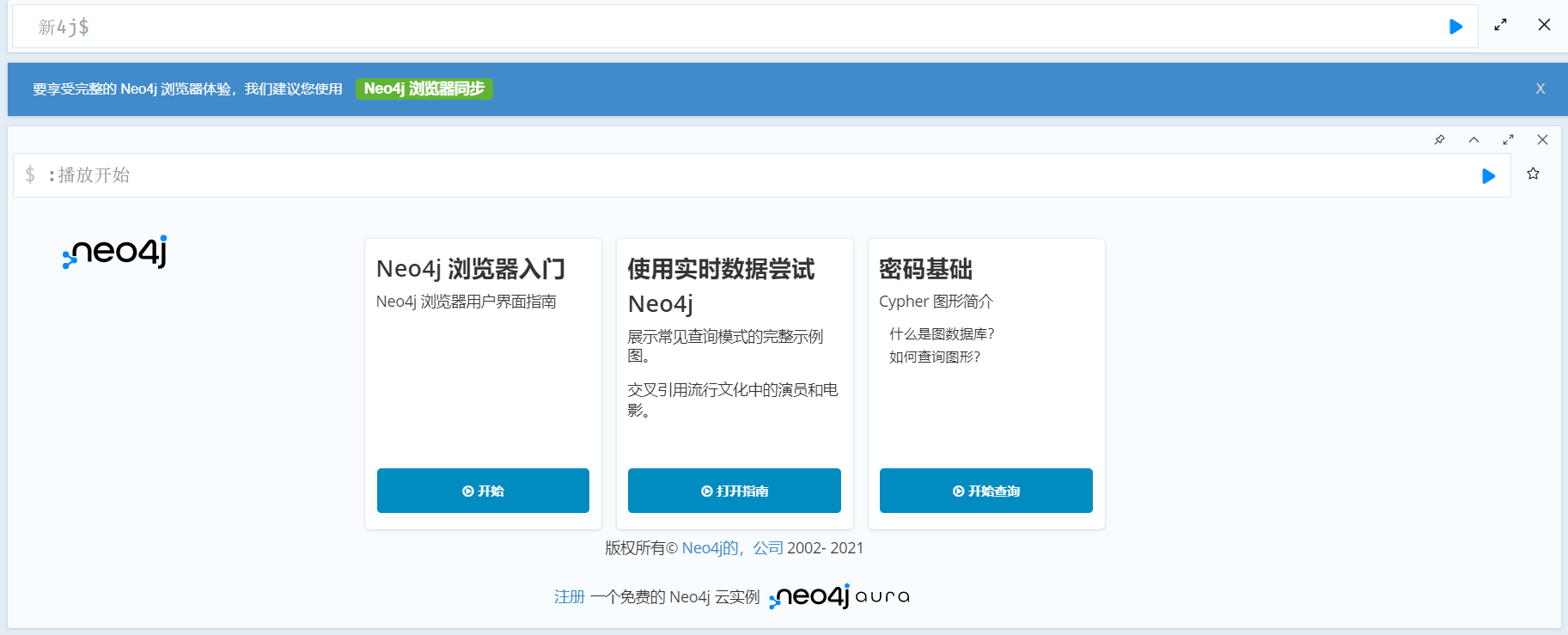Make the frame fullscreen
The height and width of the screenshot is (635, 1568).
point(1508,139)
